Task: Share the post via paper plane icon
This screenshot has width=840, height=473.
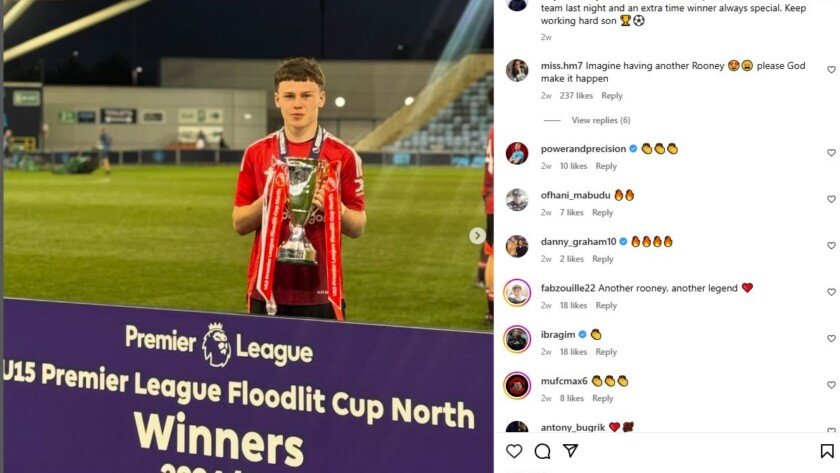Action: pyautogui.click(x=571, y=451)
